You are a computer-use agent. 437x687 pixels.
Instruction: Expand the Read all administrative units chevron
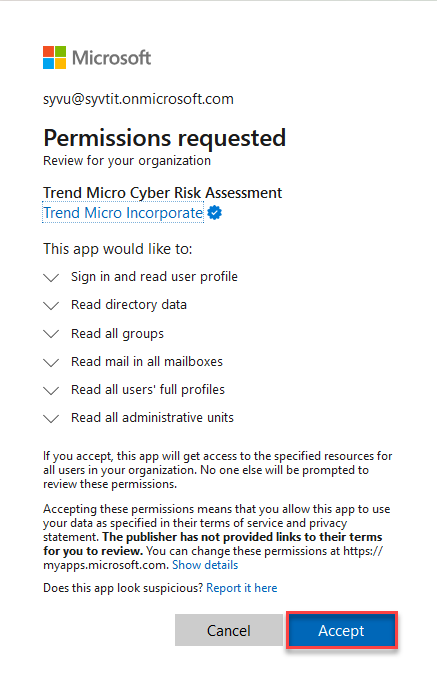point(51,419)
